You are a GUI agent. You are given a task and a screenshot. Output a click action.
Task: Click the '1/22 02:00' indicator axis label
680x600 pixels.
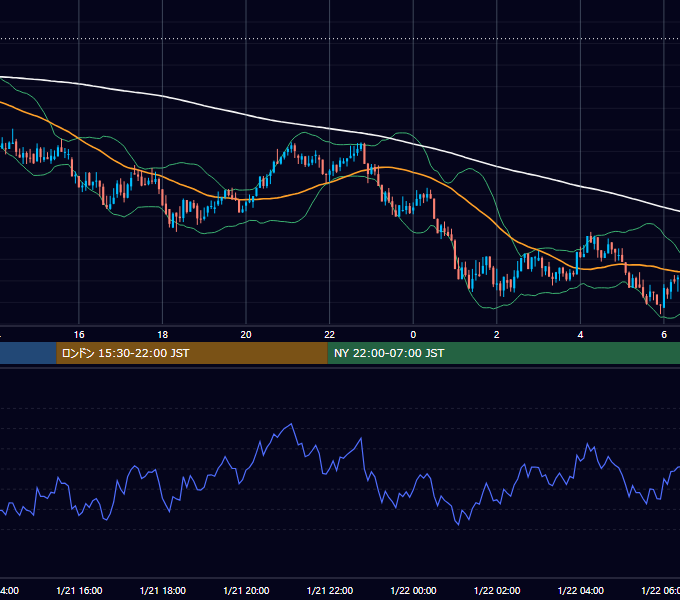(x=497, y=590)
